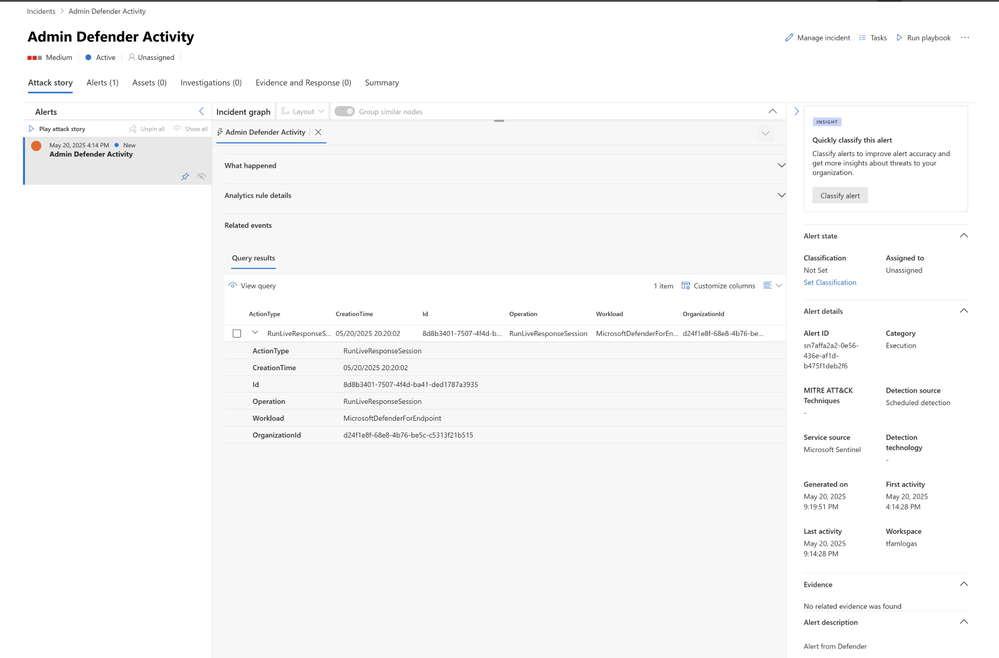This screenshot has width=999, height=658.
Task: Sort by the CreationTime column header
Action: (x=354, y=314)
